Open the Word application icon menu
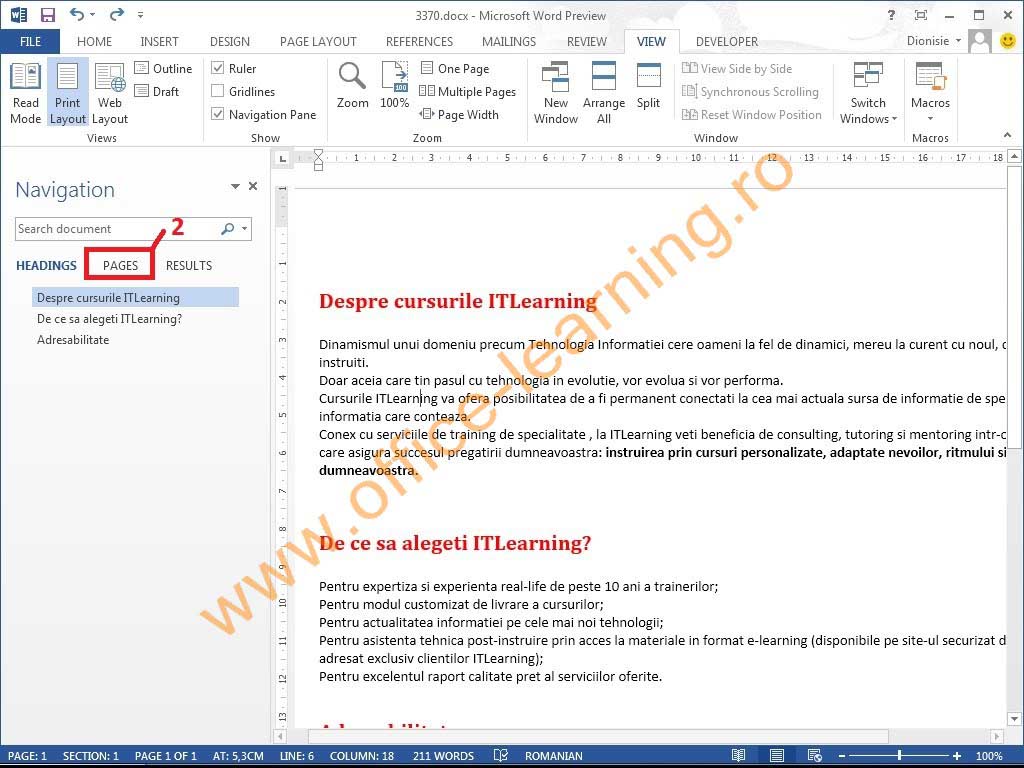 tap(18, 14)
